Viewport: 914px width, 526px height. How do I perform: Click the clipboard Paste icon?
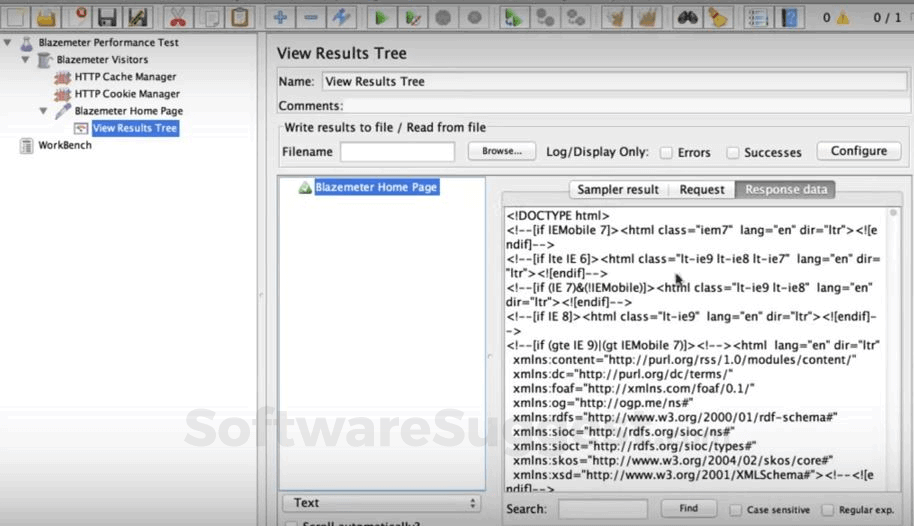240,17
